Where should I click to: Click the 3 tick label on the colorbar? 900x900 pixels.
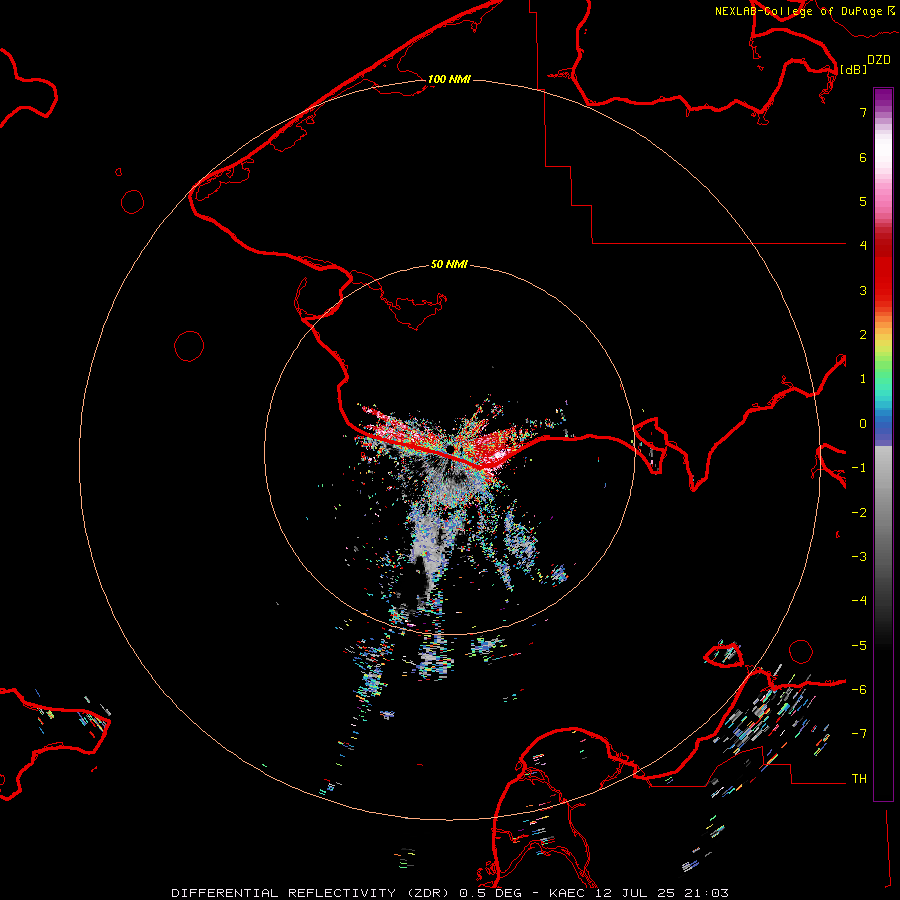863,290
